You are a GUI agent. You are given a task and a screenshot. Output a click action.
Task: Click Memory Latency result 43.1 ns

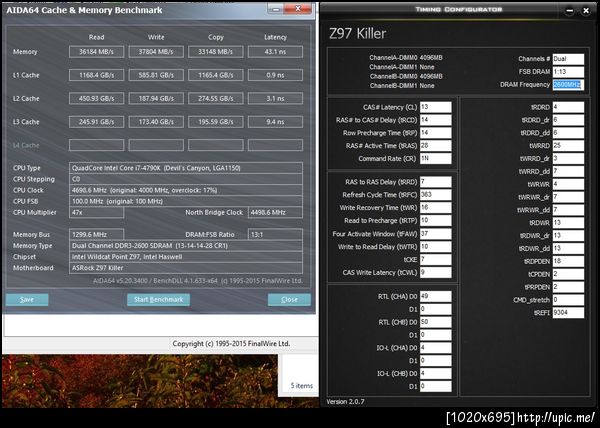point(275,52)
